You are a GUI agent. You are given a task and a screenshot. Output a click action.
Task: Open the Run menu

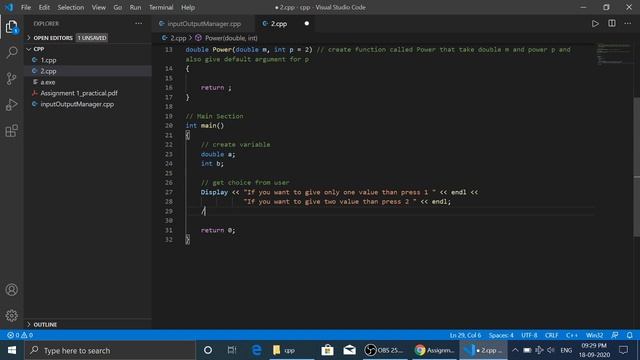(x=135, y=7)
